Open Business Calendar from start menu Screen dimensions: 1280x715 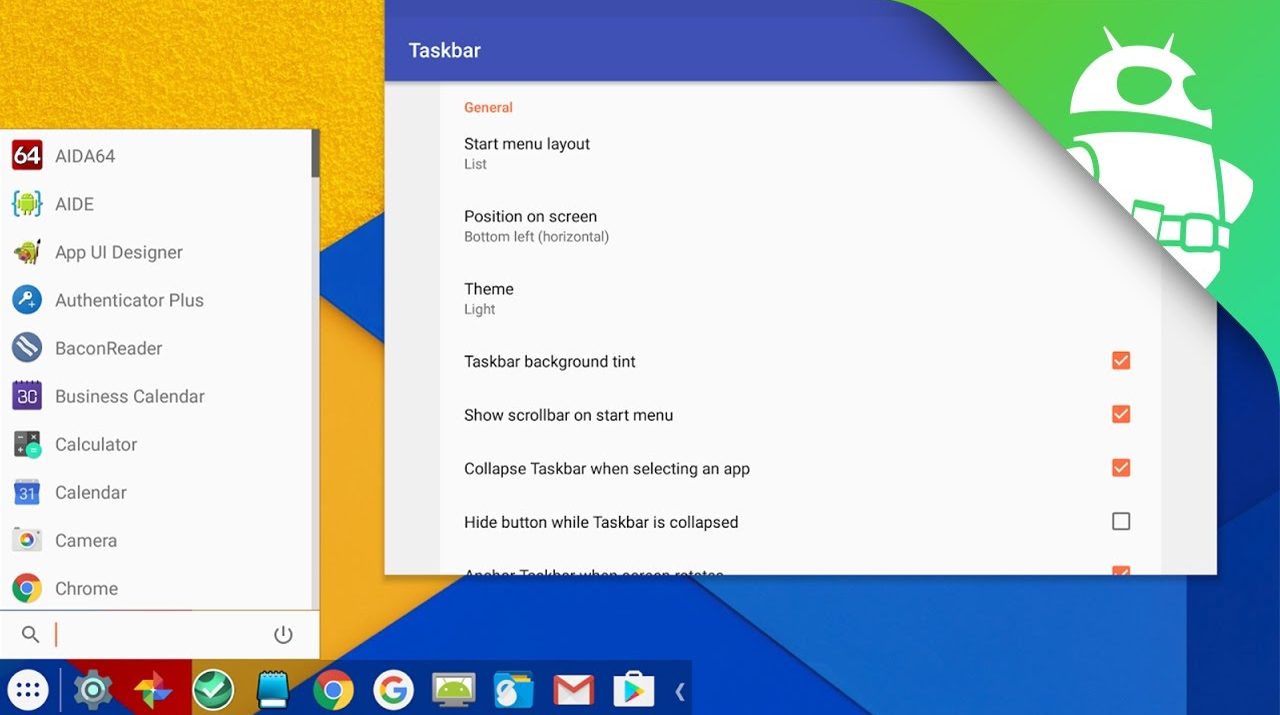129,396
